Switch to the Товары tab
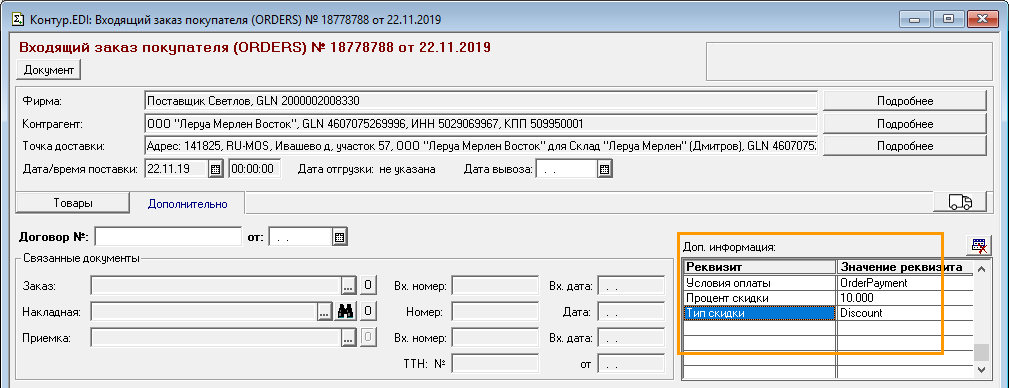 (73, 203)
